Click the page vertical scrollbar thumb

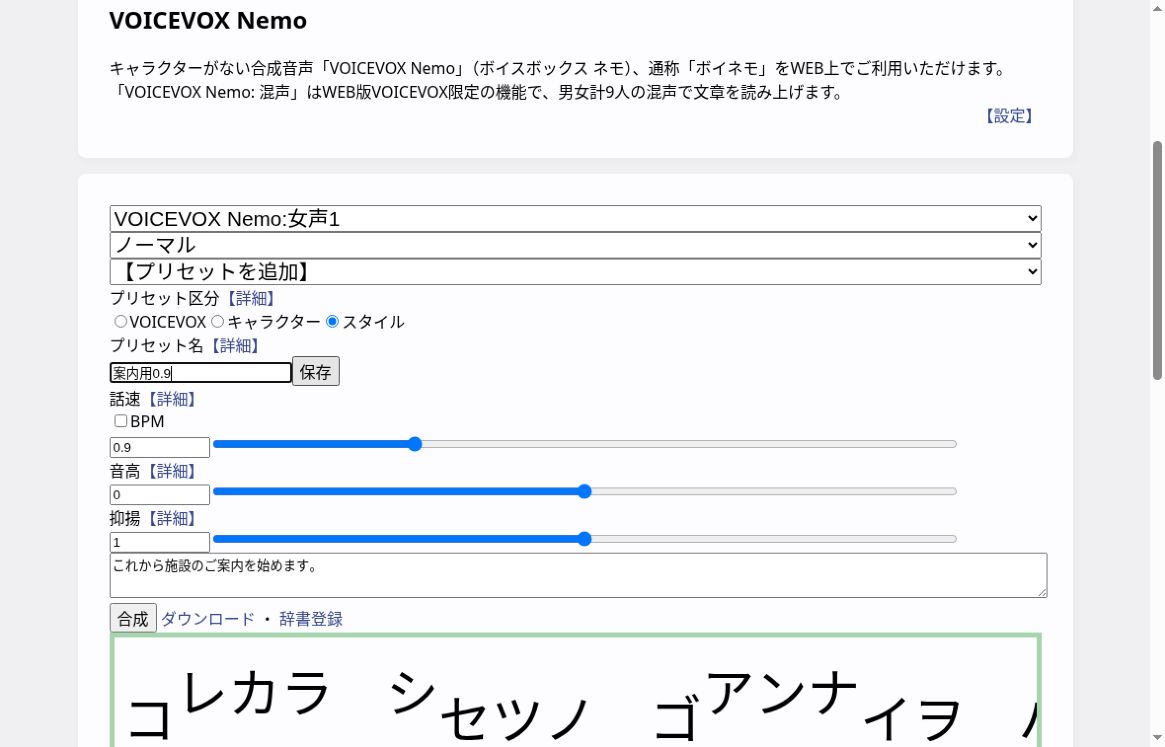tap(1157, 260)
